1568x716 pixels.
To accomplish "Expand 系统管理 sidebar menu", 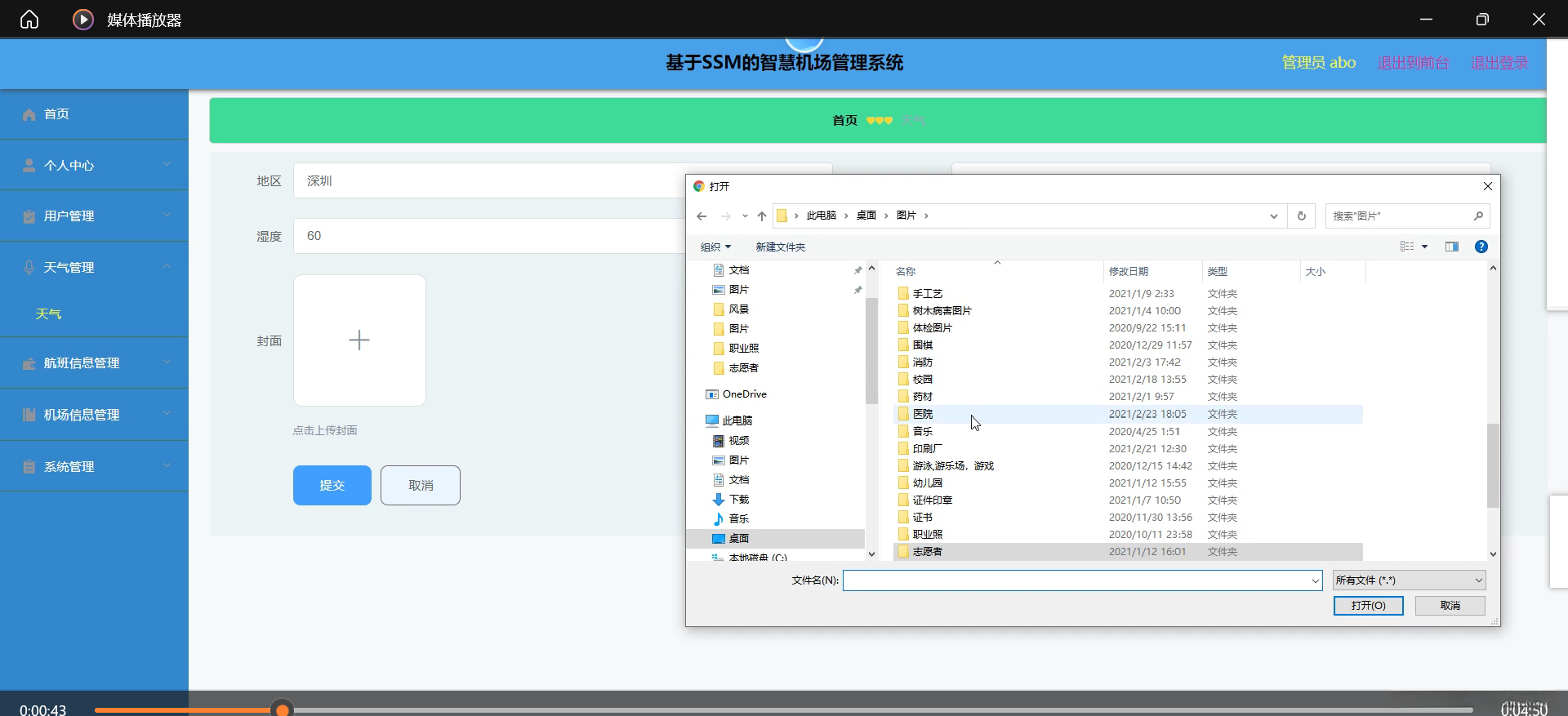I will (x=94, y=466).
